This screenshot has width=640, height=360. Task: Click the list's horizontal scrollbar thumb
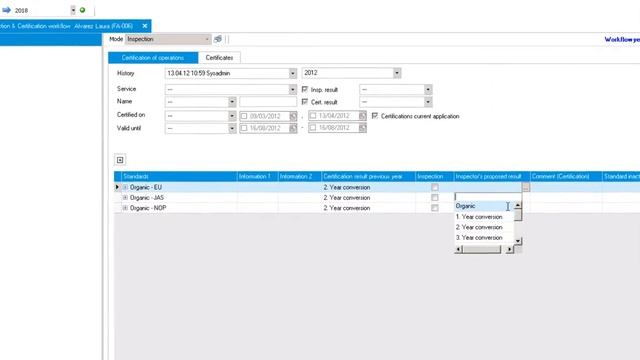pos(481,249)
